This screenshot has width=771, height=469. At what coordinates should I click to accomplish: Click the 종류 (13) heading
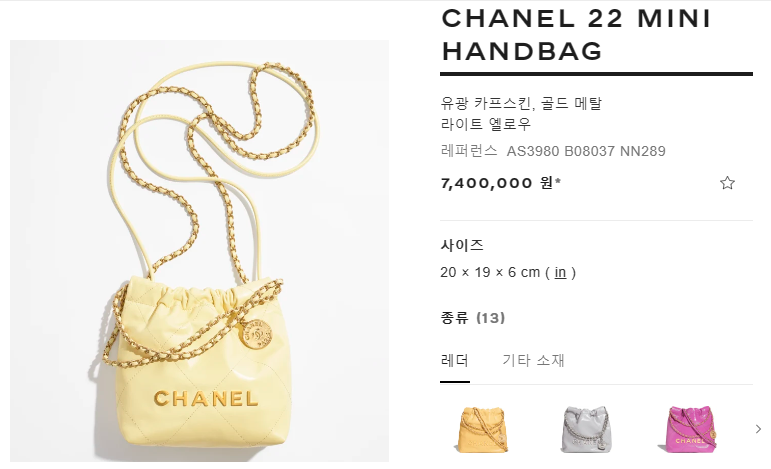(x=473, y=318)
